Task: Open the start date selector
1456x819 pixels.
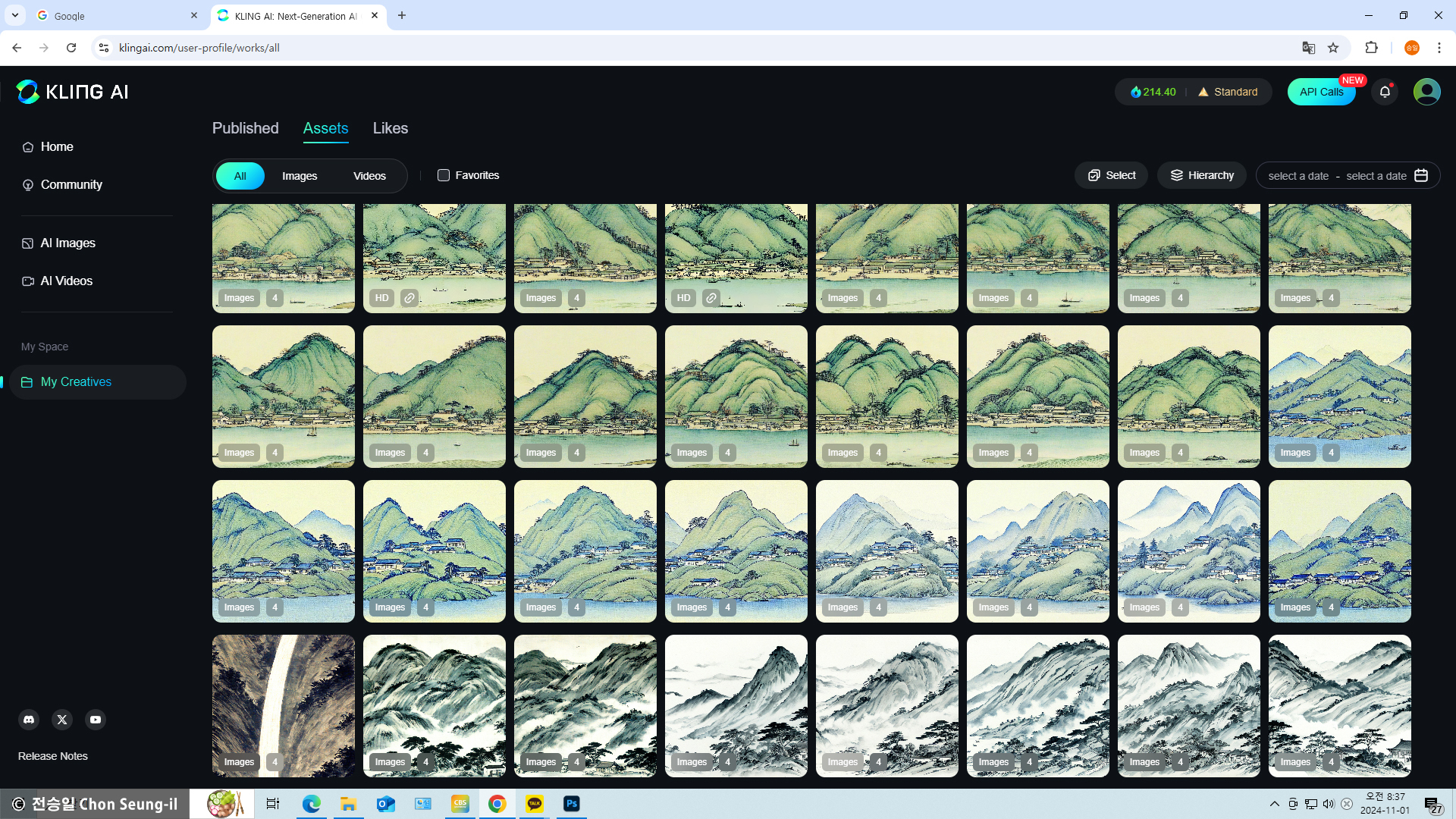Action: [x=1298, y=176]
